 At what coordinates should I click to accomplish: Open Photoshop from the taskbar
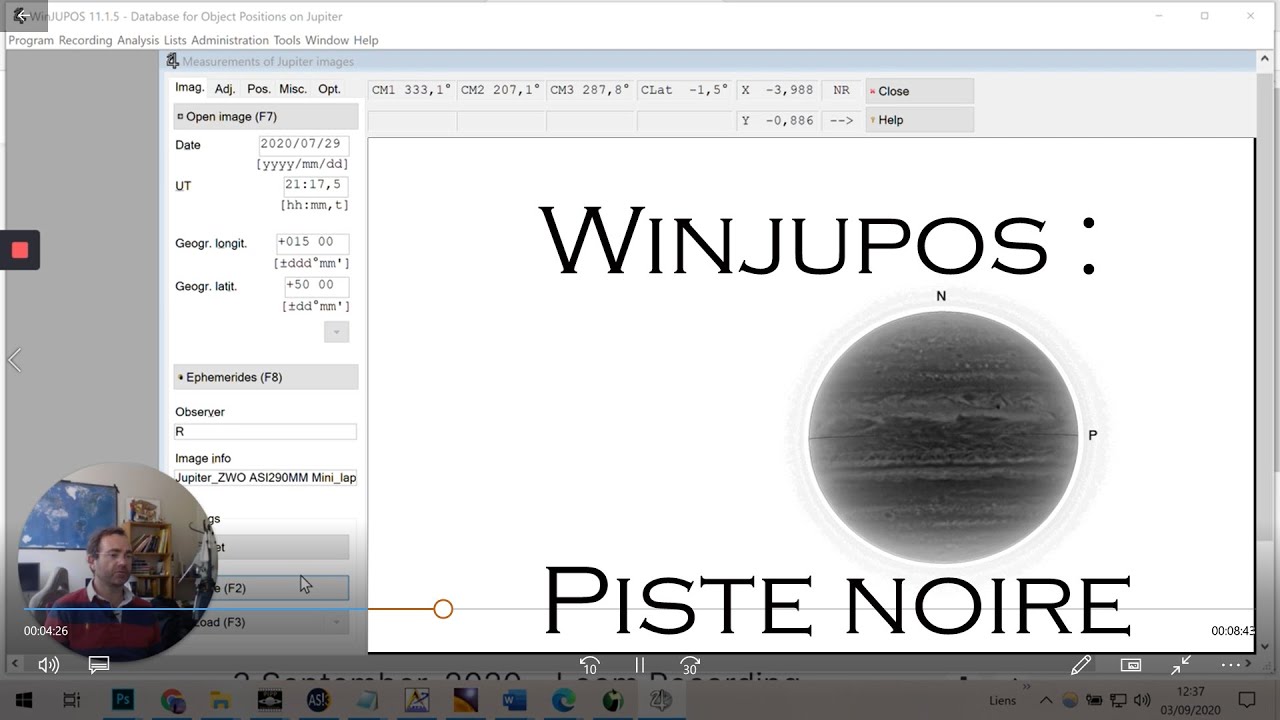coord(123,700)
